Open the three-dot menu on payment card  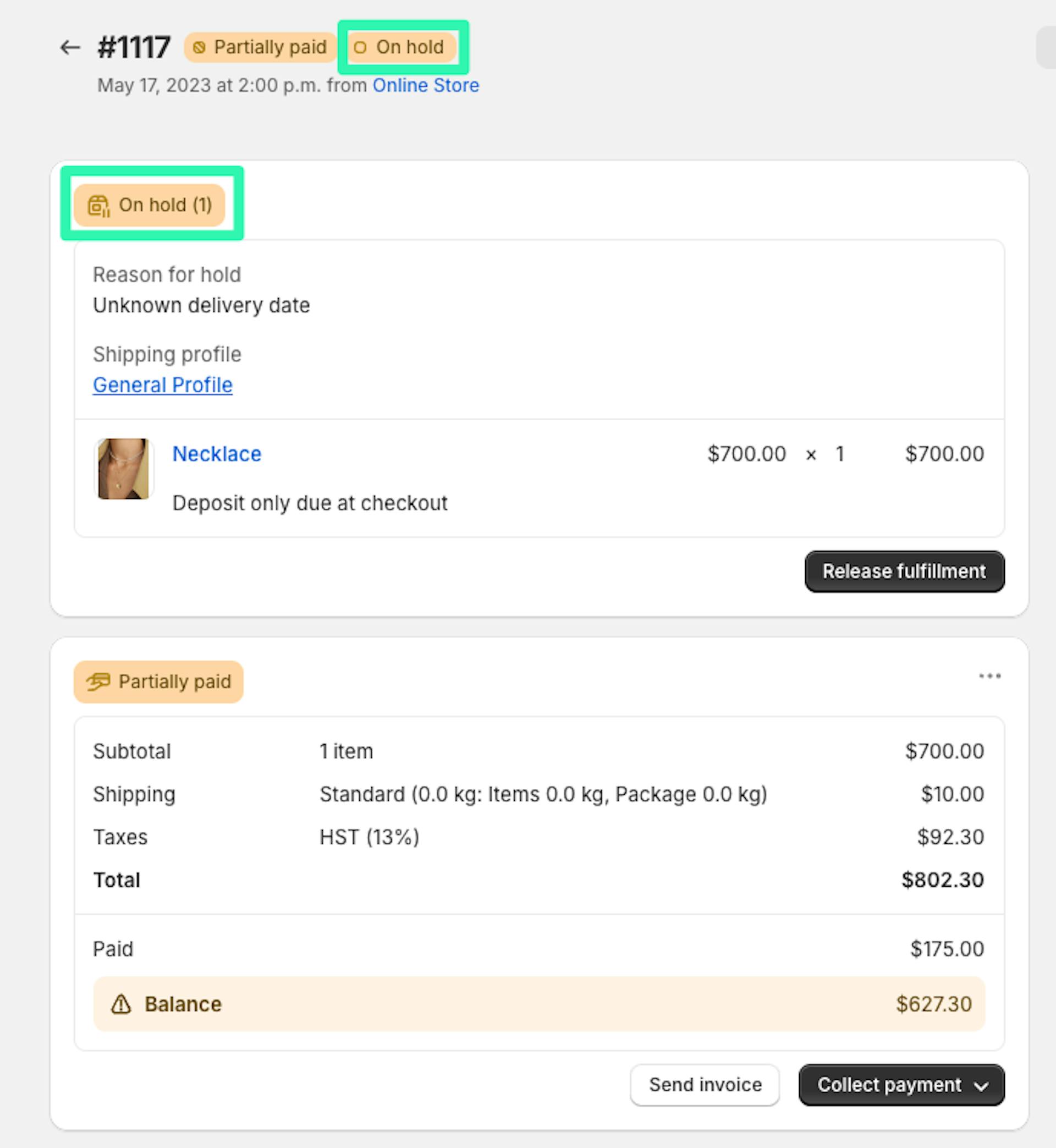coord(989,676)
